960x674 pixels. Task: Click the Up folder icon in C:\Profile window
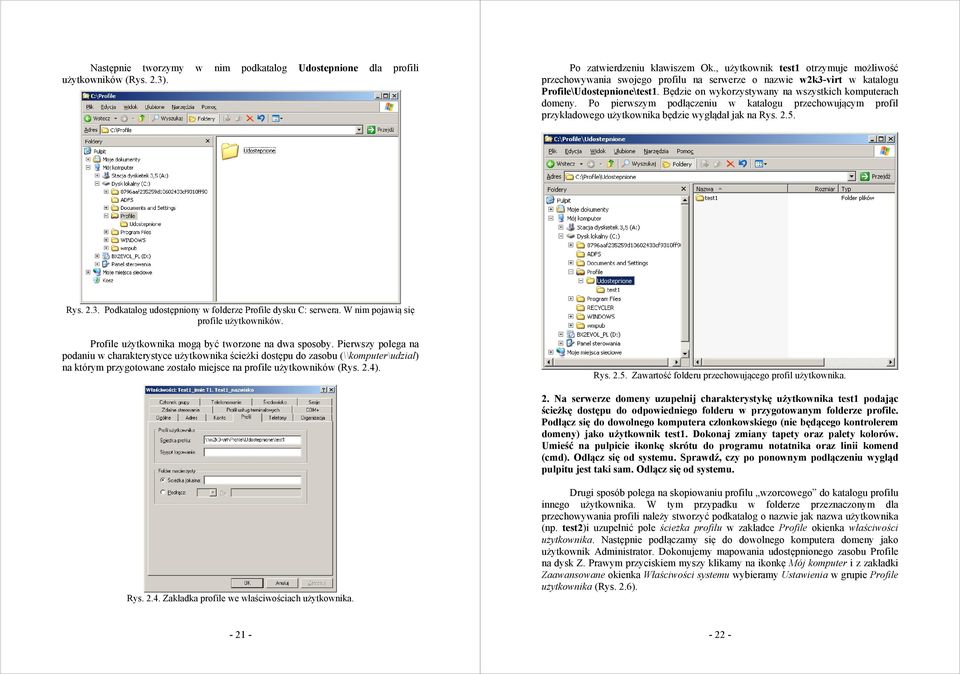141,118
